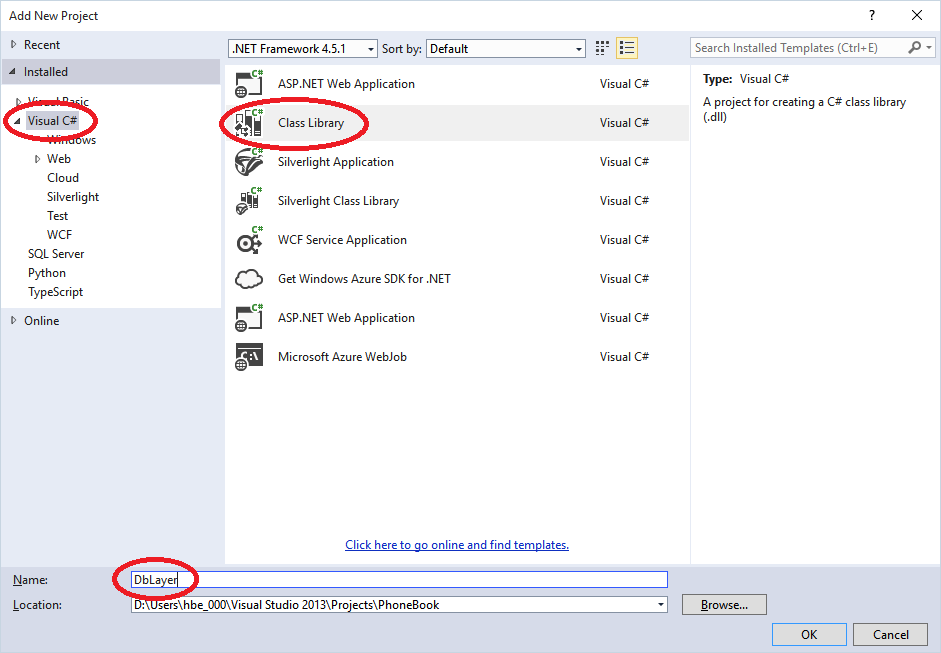Open the online templates link
Image resolution: width=941 pixels, height=653 pixels.
457,545
